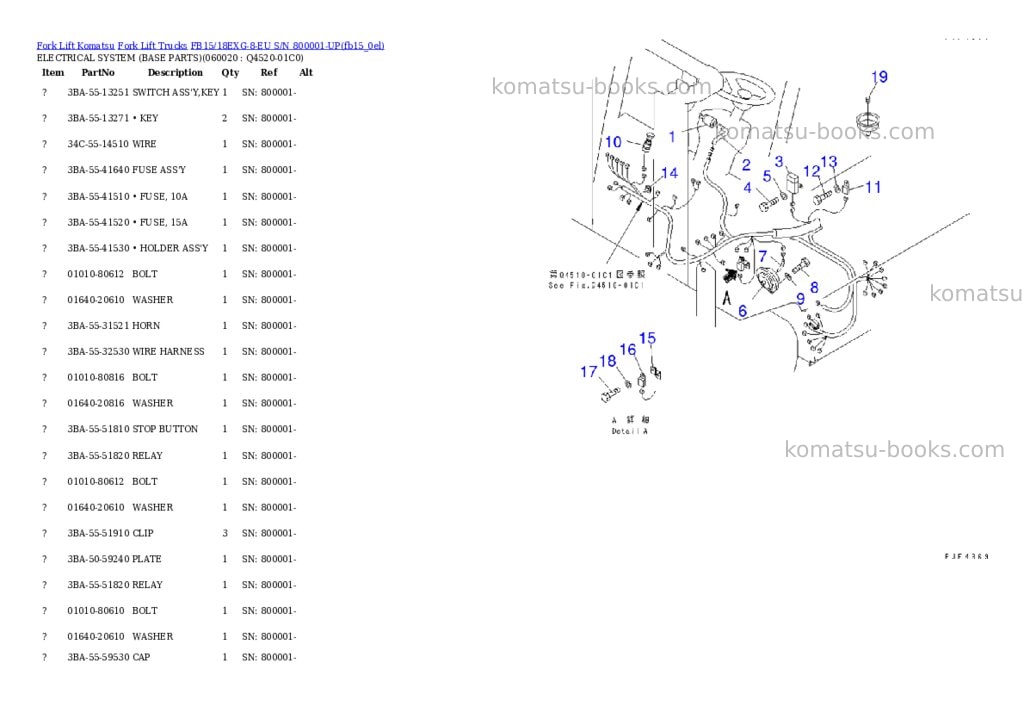Viewport: 1024px width, 725px height.
Task: Click the HORN description
Action: coord(146,325)
